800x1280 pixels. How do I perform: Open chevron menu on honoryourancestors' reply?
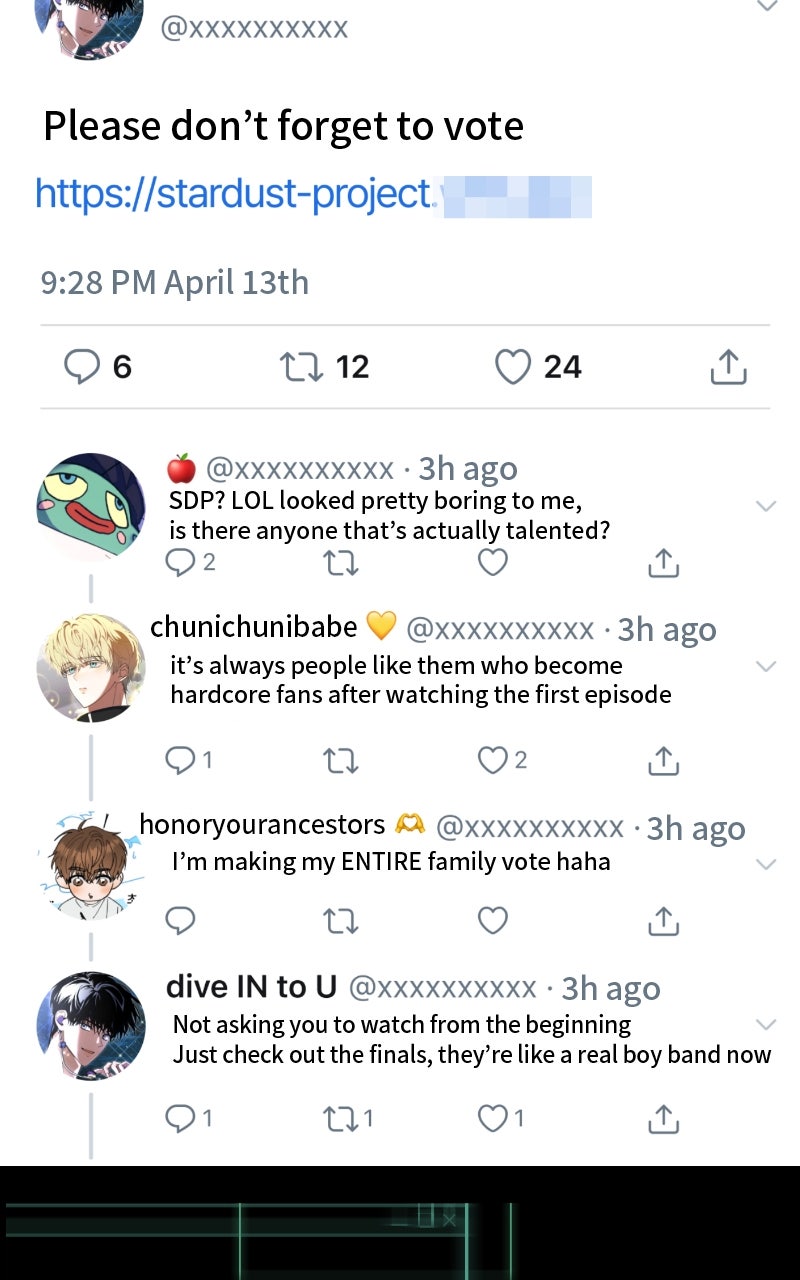point(765,864)
